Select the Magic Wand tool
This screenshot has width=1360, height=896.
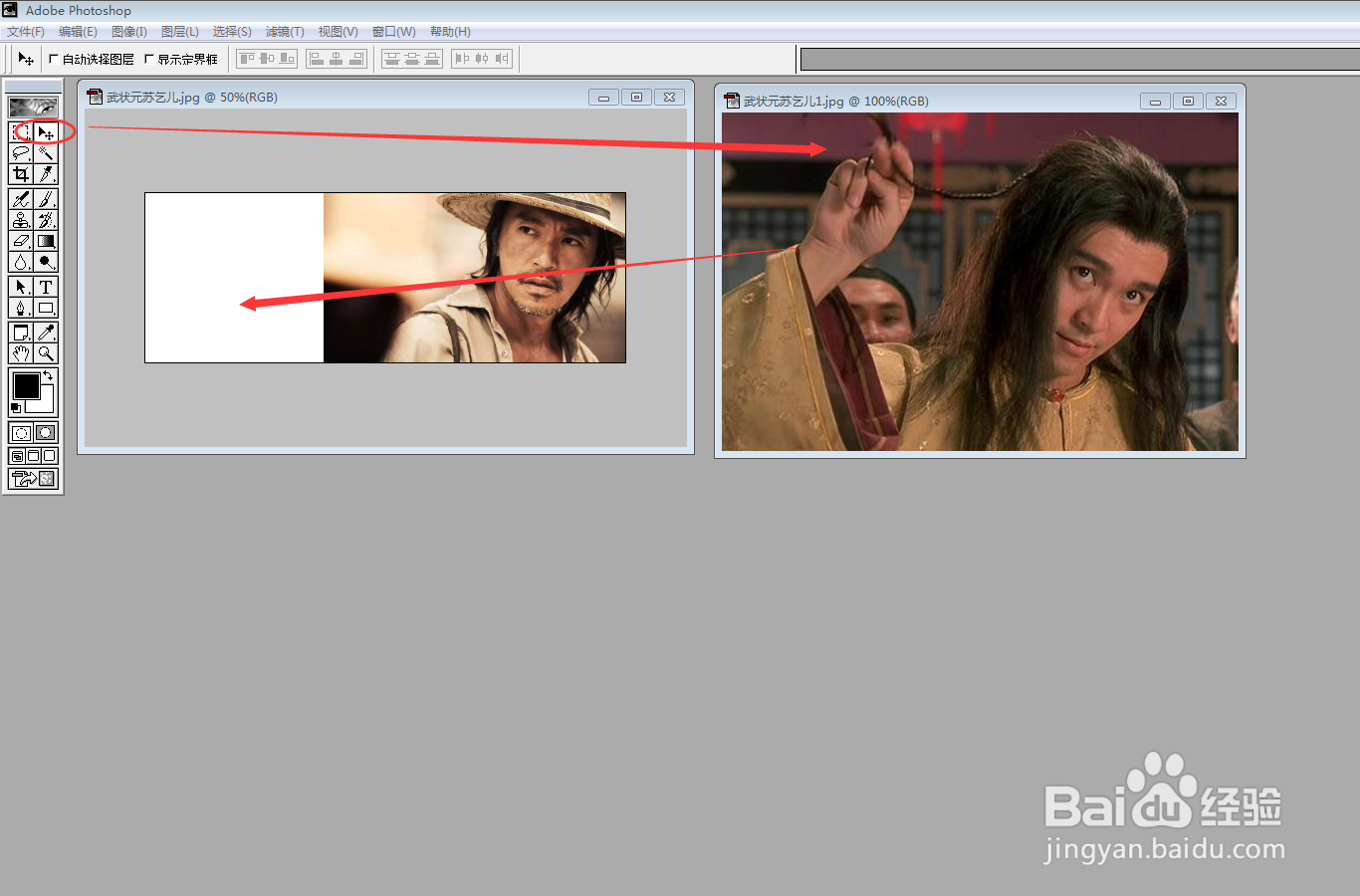tap(46, 153)
